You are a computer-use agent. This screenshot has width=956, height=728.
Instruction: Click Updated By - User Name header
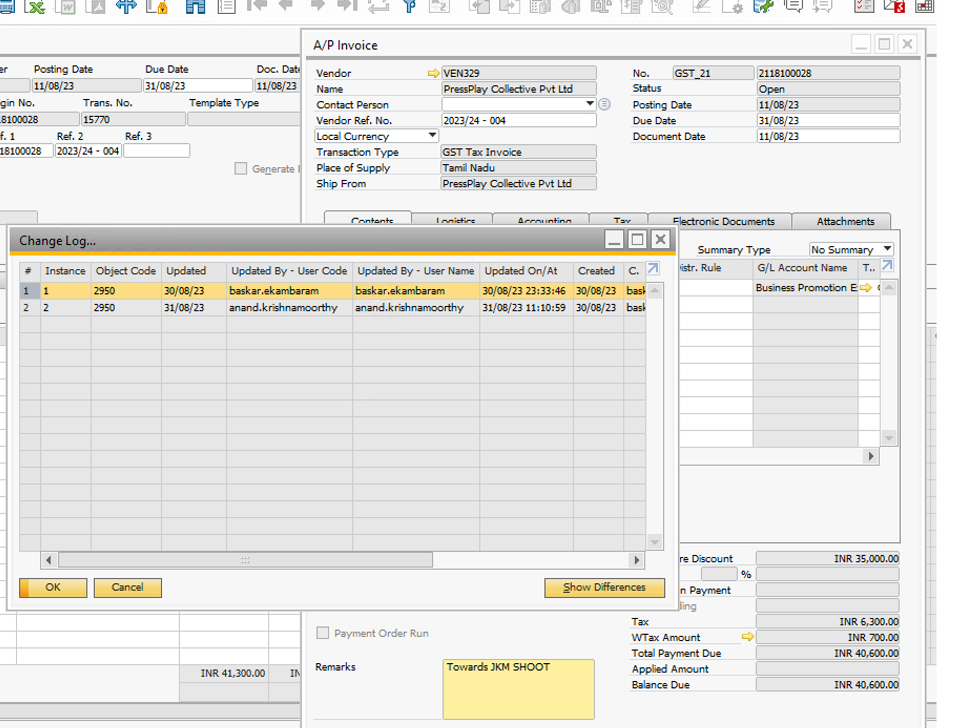[x=416, y=271]
